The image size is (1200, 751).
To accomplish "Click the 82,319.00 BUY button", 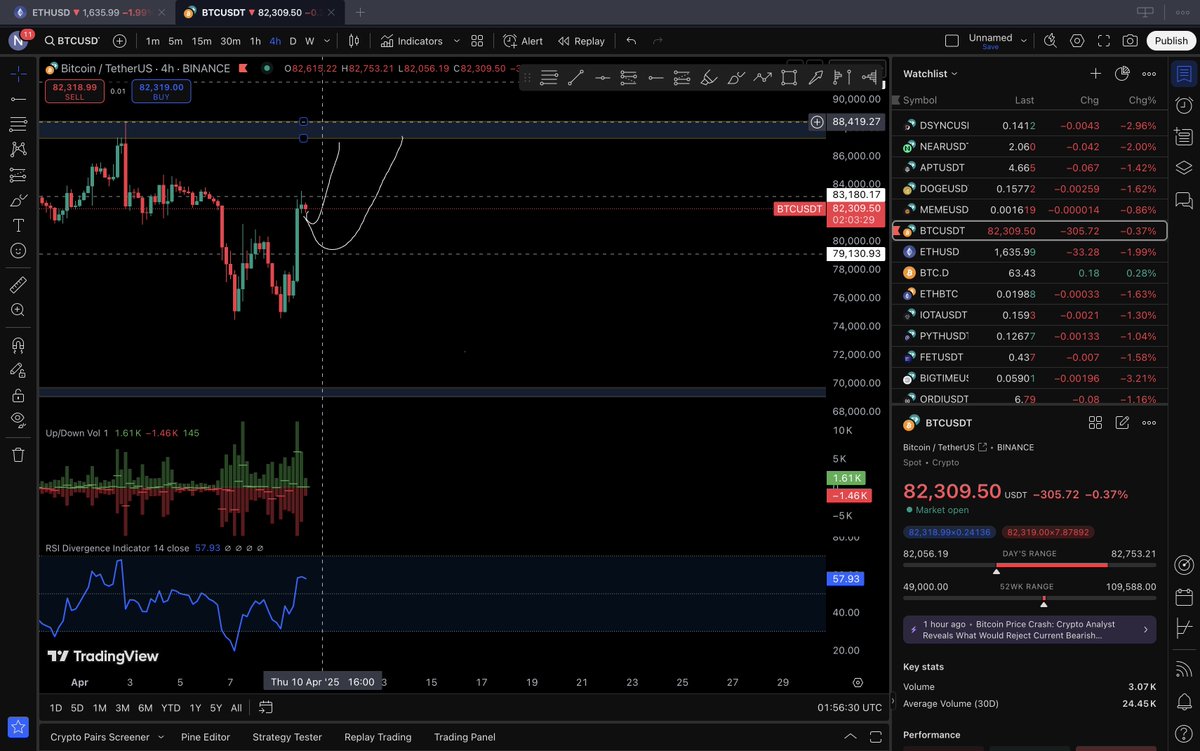I will pos(161,91).
